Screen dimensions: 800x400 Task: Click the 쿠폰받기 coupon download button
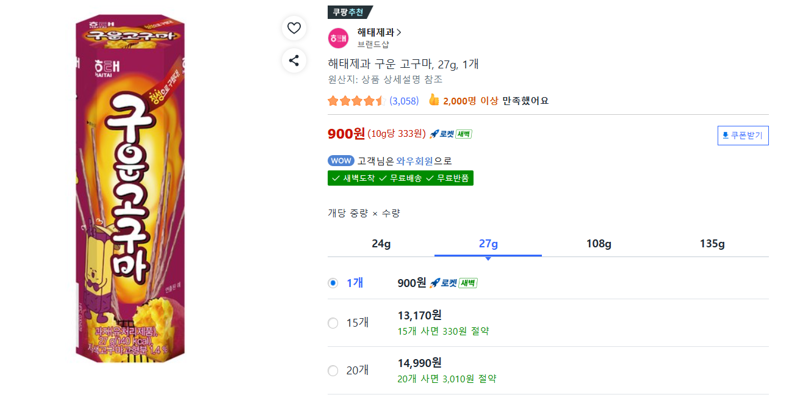pyautogui.click(x=743, y=135)
